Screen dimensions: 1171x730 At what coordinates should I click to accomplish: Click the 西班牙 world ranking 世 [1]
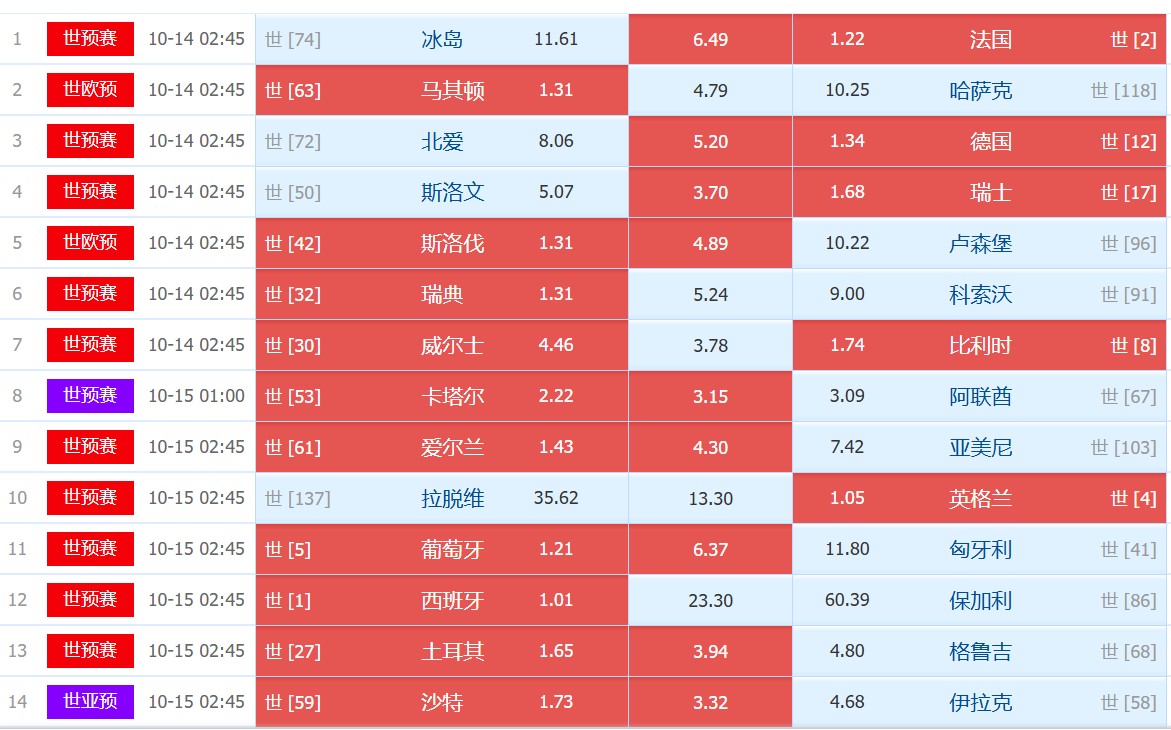pyautogui.click(x=288, y=601)
